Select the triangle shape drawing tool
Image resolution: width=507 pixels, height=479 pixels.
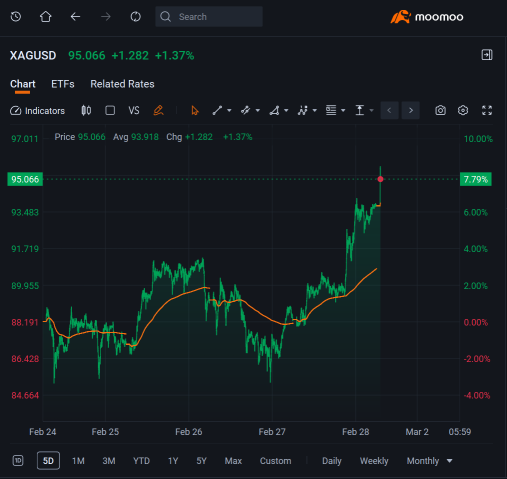(x=274, y=110)
